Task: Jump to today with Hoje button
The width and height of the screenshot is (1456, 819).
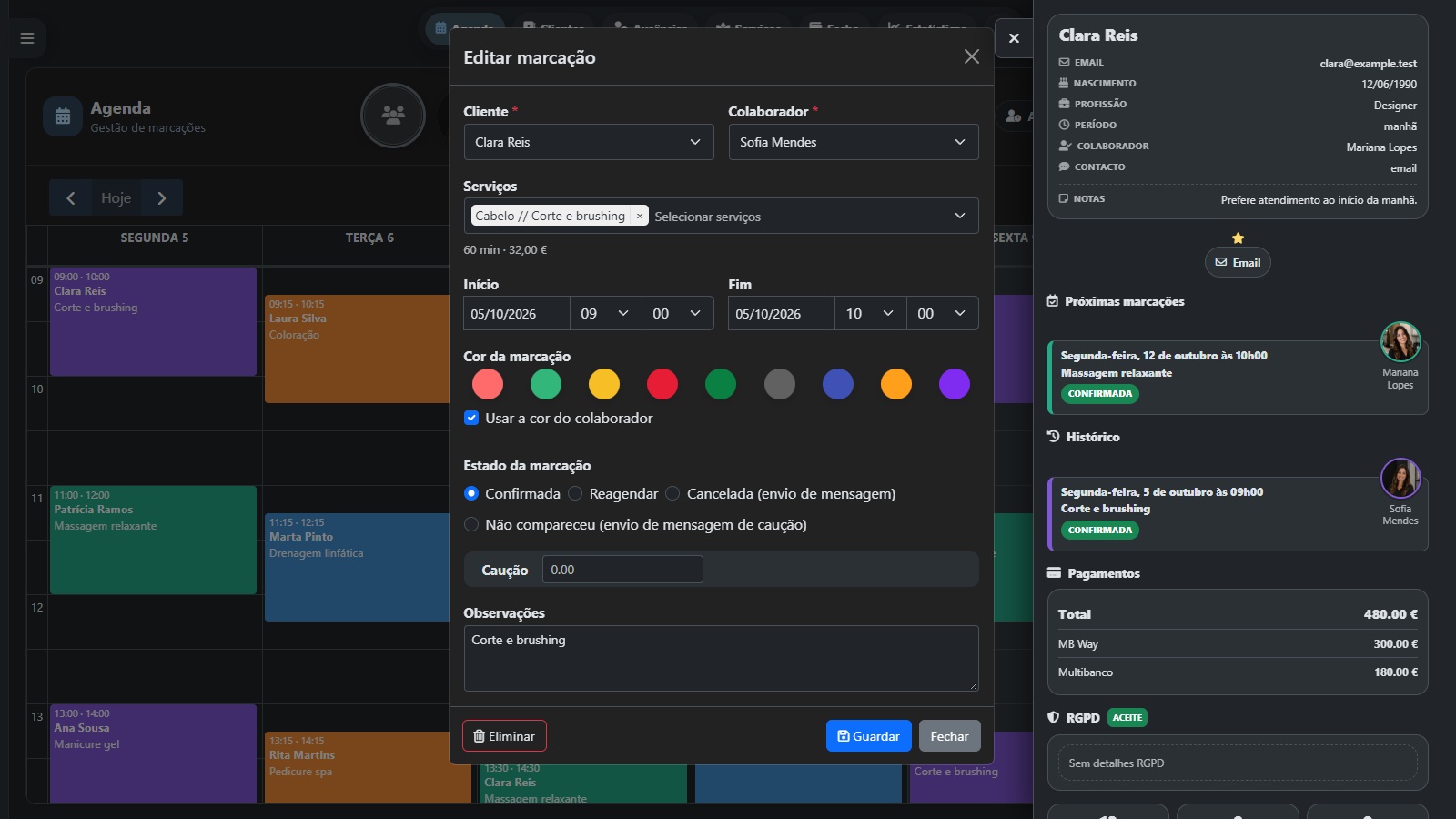Action: pos(116,197)
